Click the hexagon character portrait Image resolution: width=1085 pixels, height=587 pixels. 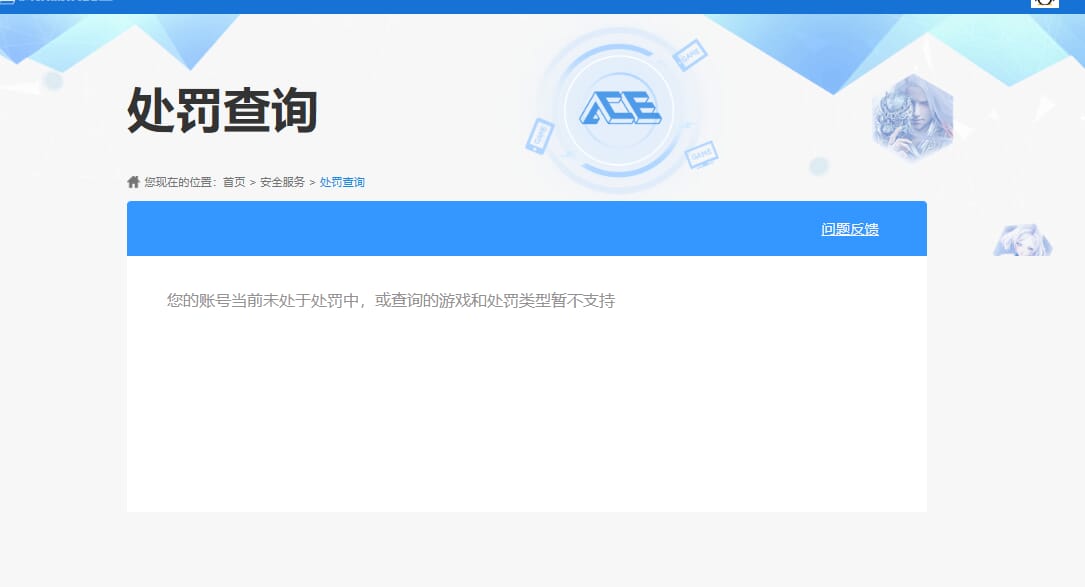[x=912, y=118]
